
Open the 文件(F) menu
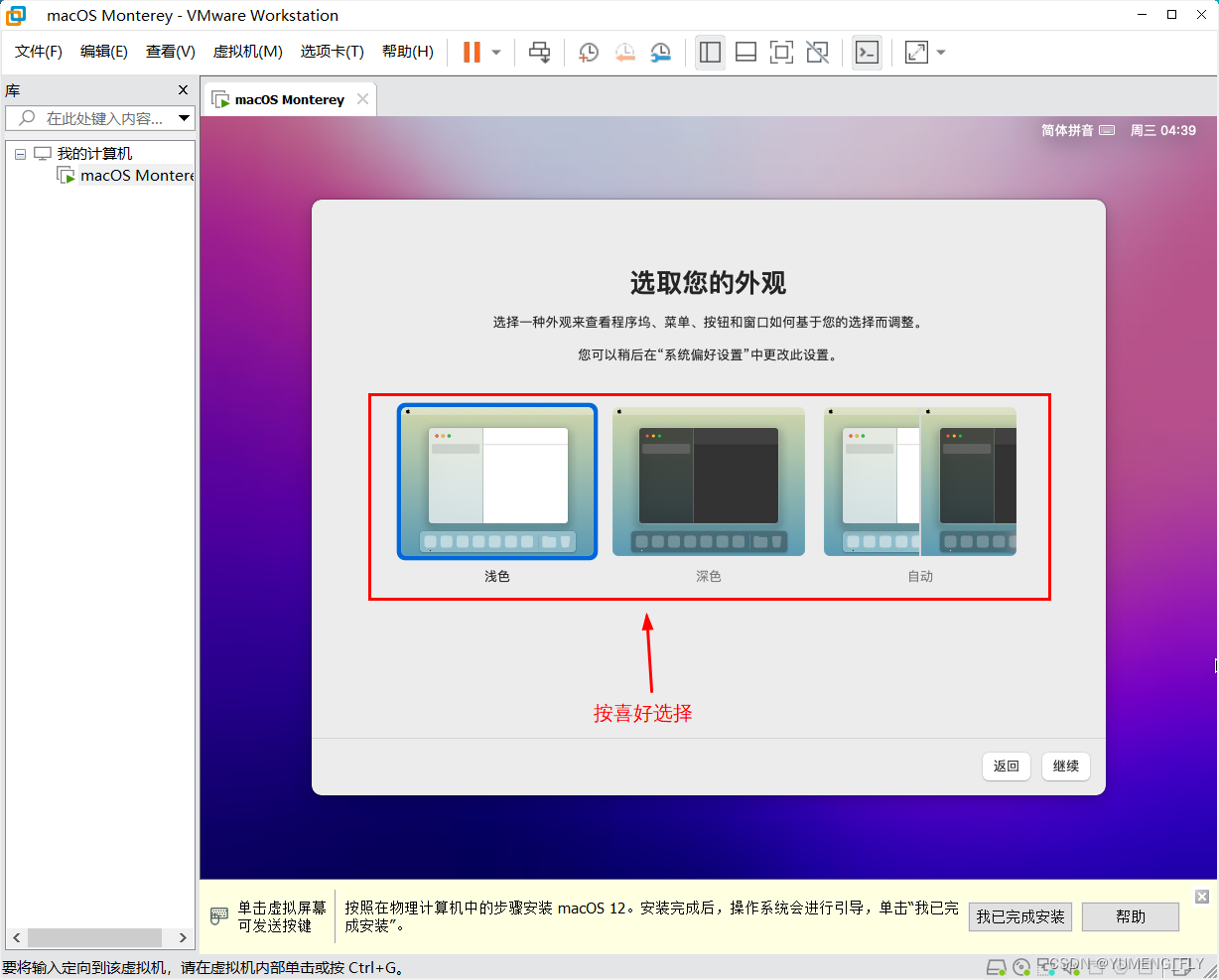(x=39, y=52)
